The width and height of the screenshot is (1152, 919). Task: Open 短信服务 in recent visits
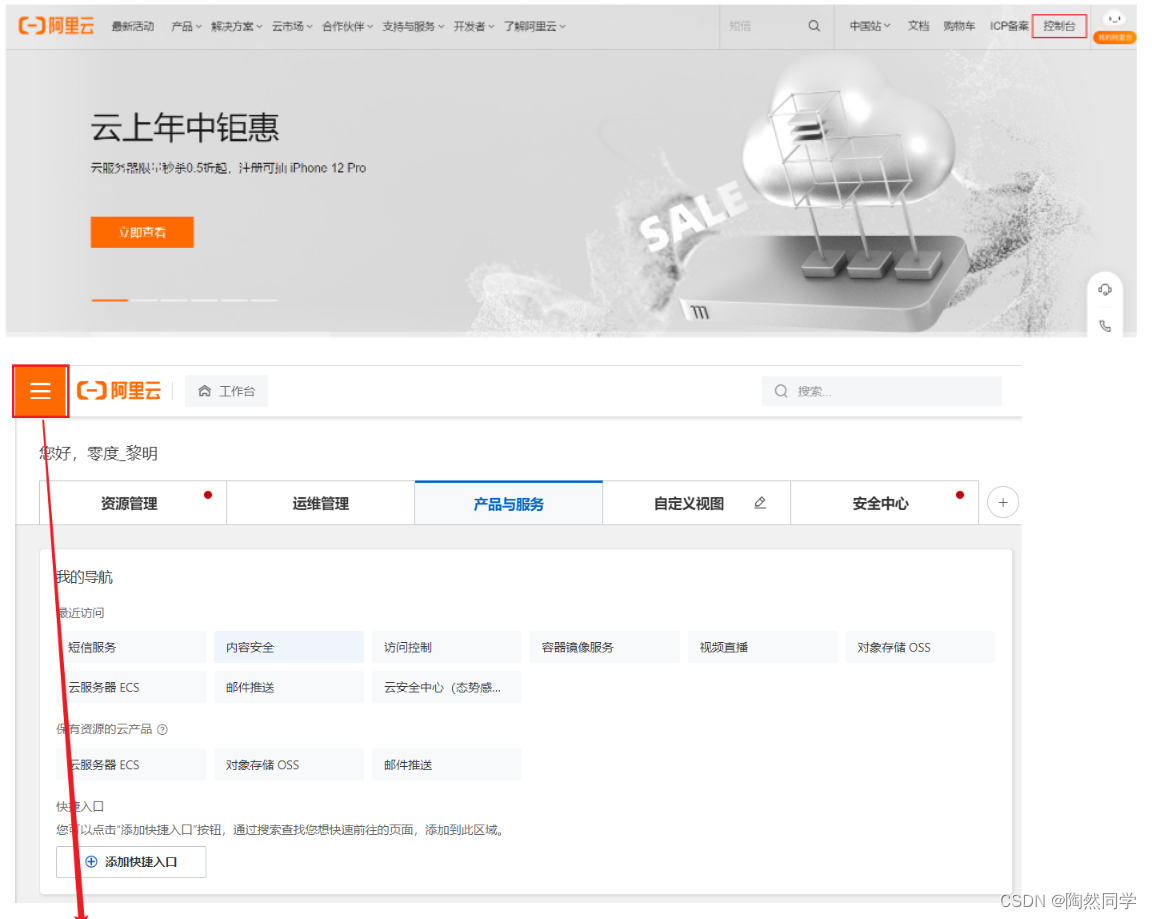click(x=132, y=647)
